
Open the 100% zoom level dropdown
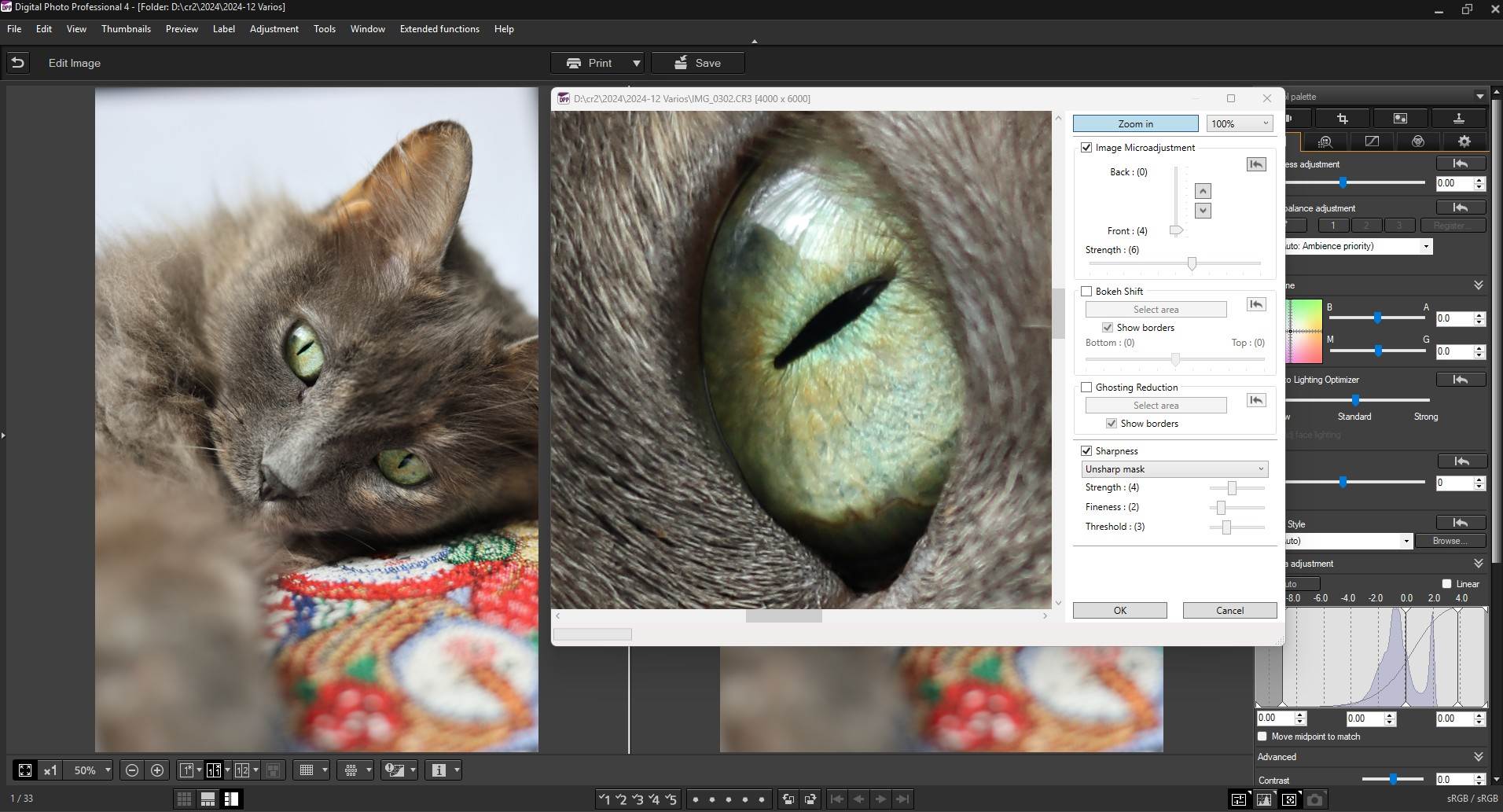(1240, 123)
